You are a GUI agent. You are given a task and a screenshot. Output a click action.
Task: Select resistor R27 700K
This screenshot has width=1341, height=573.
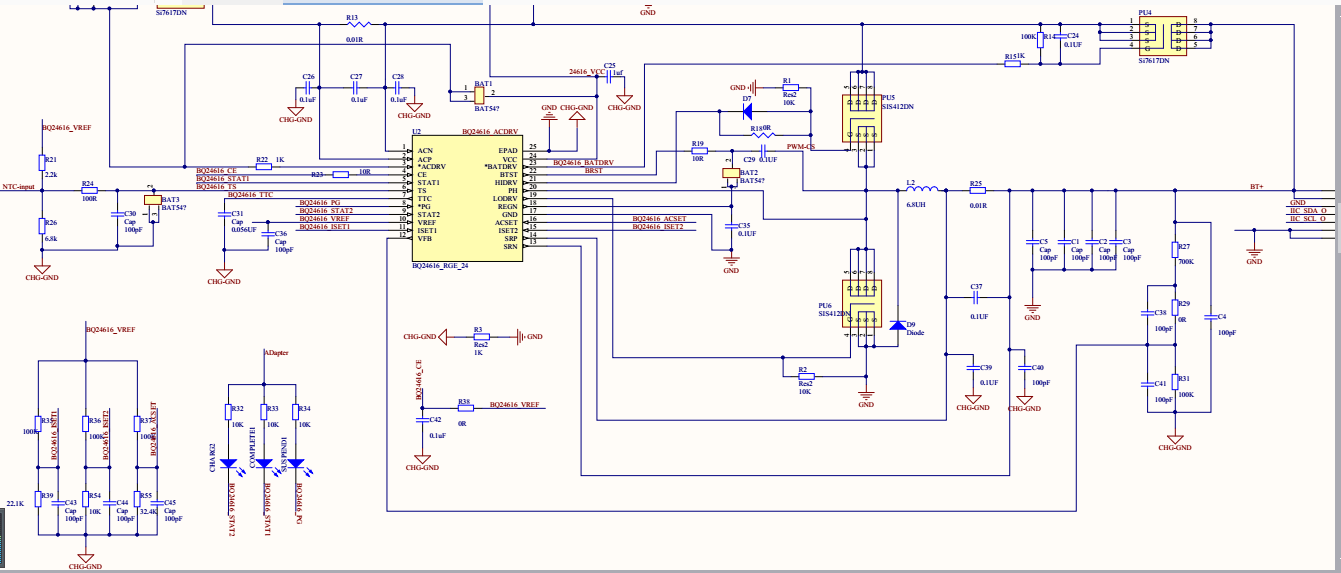pos(1176,250)
